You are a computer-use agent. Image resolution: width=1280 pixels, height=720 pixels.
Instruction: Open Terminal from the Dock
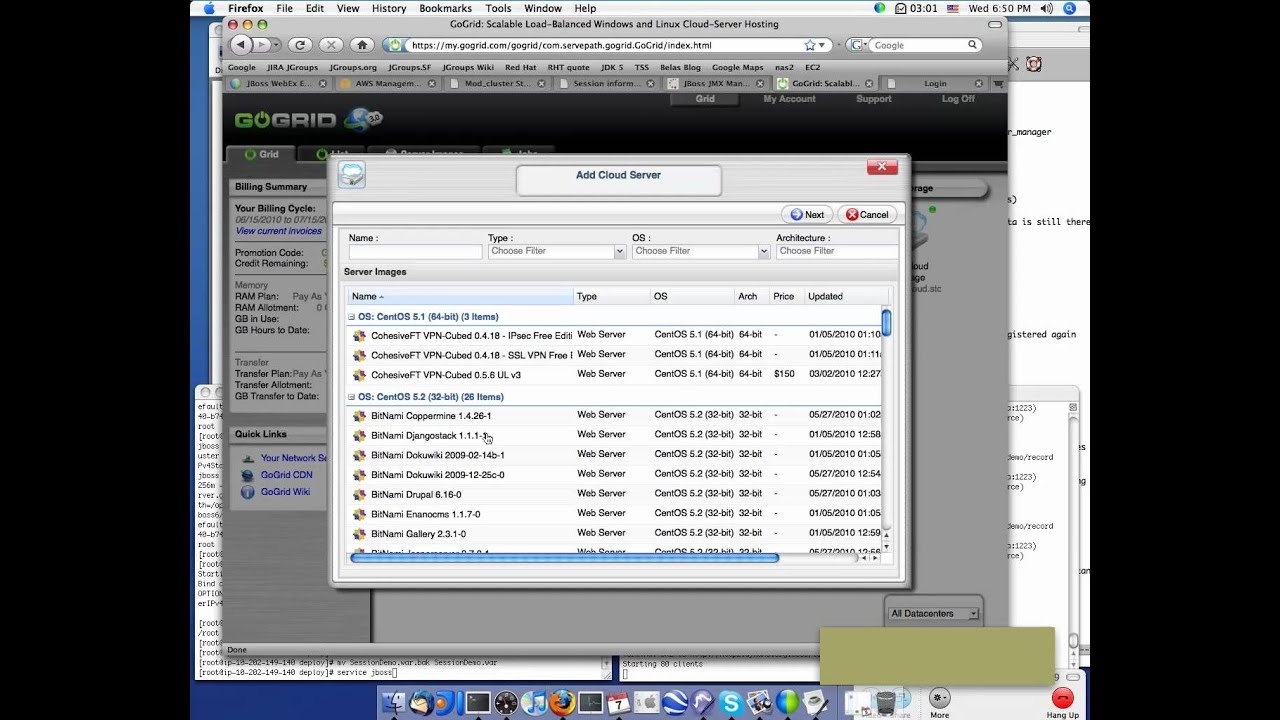478,703
